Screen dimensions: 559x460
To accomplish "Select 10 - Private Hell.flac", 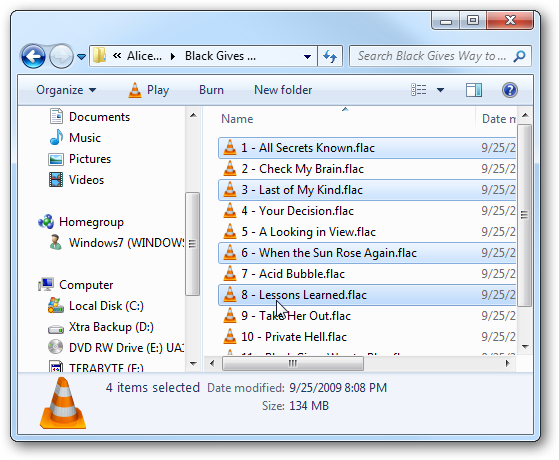I will (x=367, y=337).
